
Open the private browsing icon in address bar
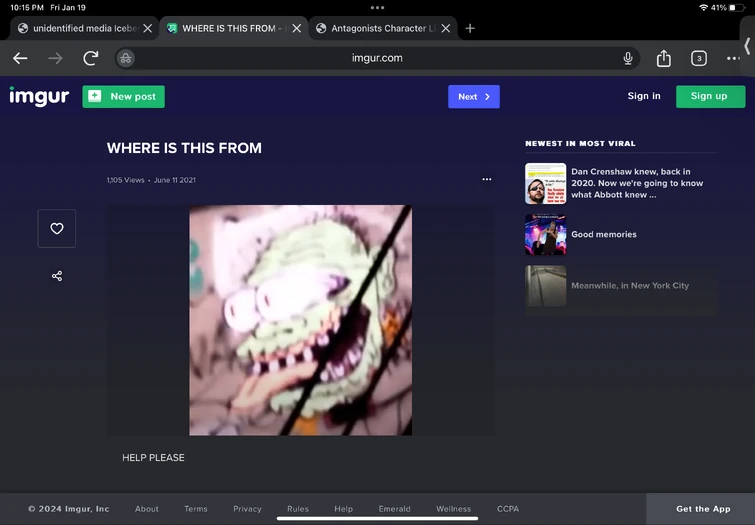coord(126,58)
